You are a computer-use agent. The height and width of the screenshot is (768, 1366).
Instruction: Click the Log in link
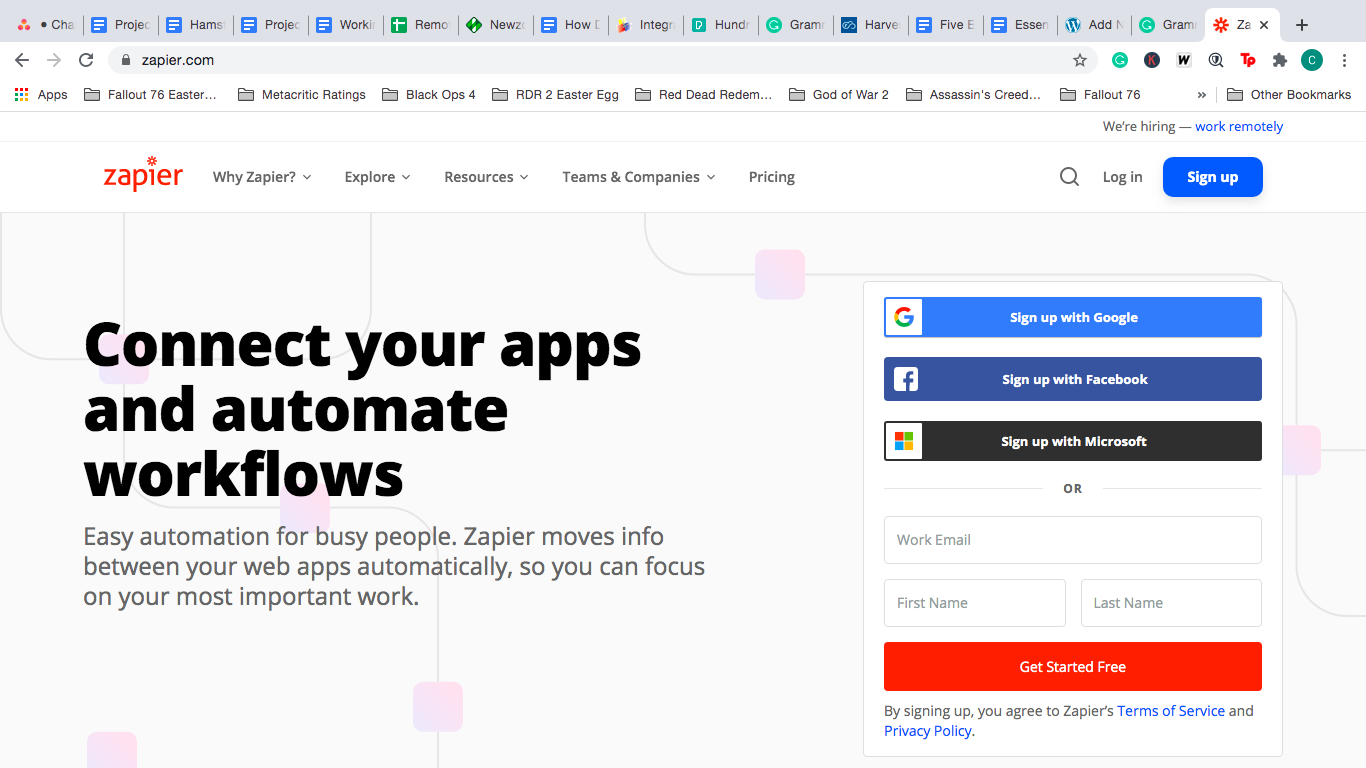tap(1122, 177)
